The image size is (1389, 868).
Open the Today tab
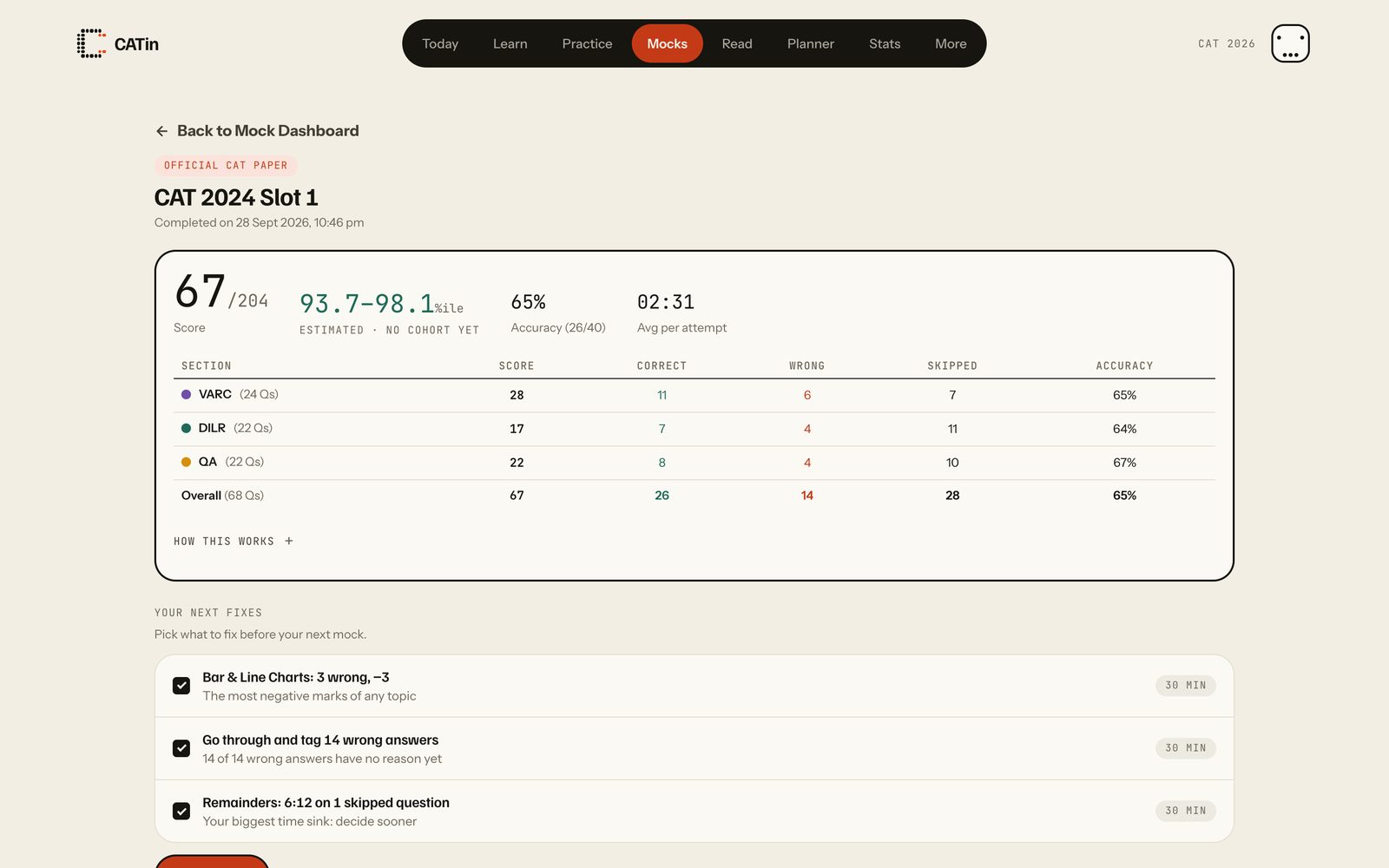click(440, 43)
